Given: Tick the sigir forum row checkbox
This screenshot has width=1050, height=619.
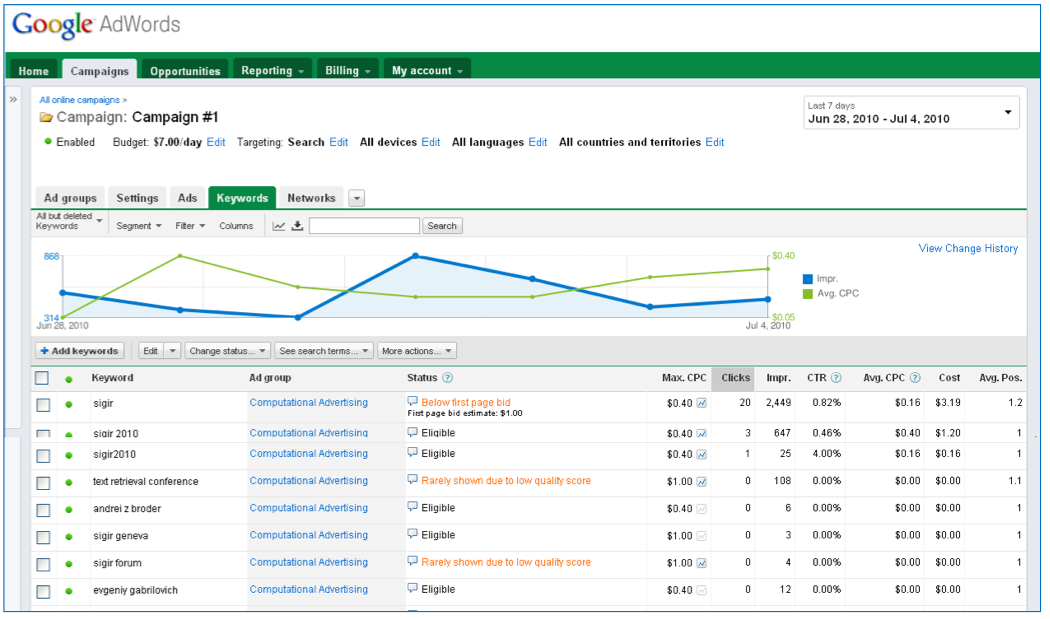Looking at the screenshot, I should [x=44, y=565].
